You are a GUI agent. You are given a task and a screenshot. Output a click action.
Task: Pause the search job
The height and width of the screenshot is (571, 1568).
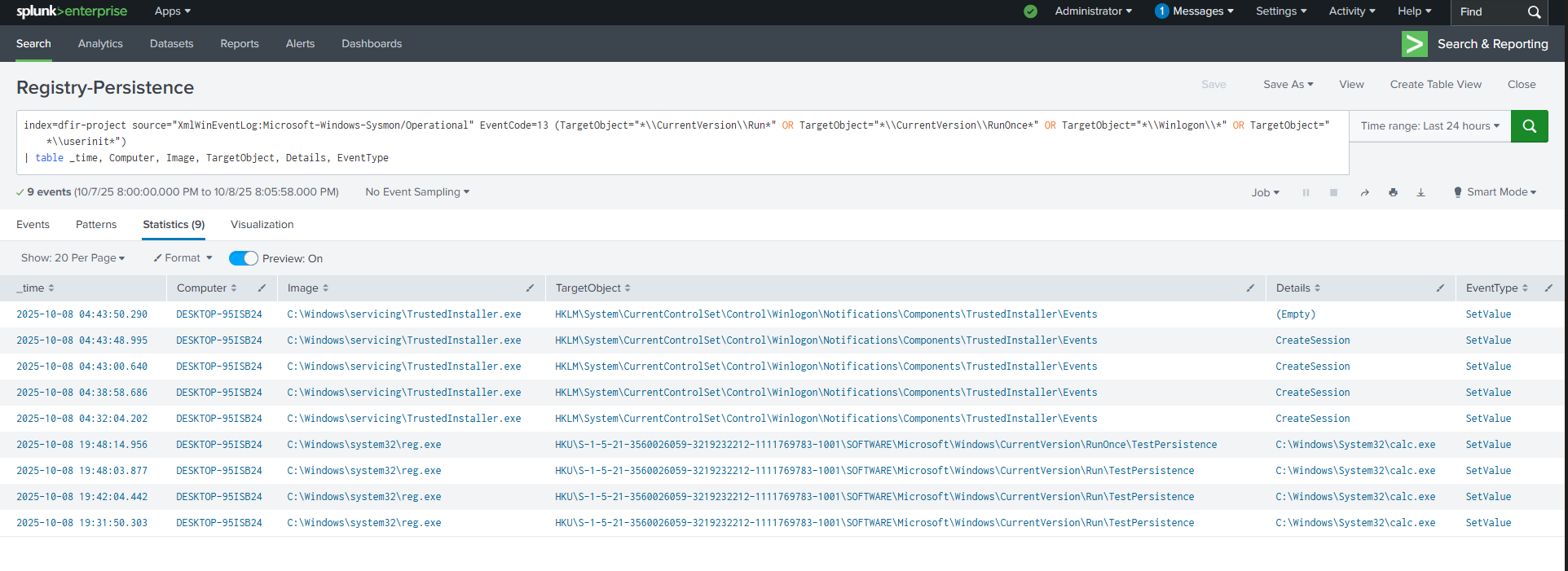[x=1306, y=193]
